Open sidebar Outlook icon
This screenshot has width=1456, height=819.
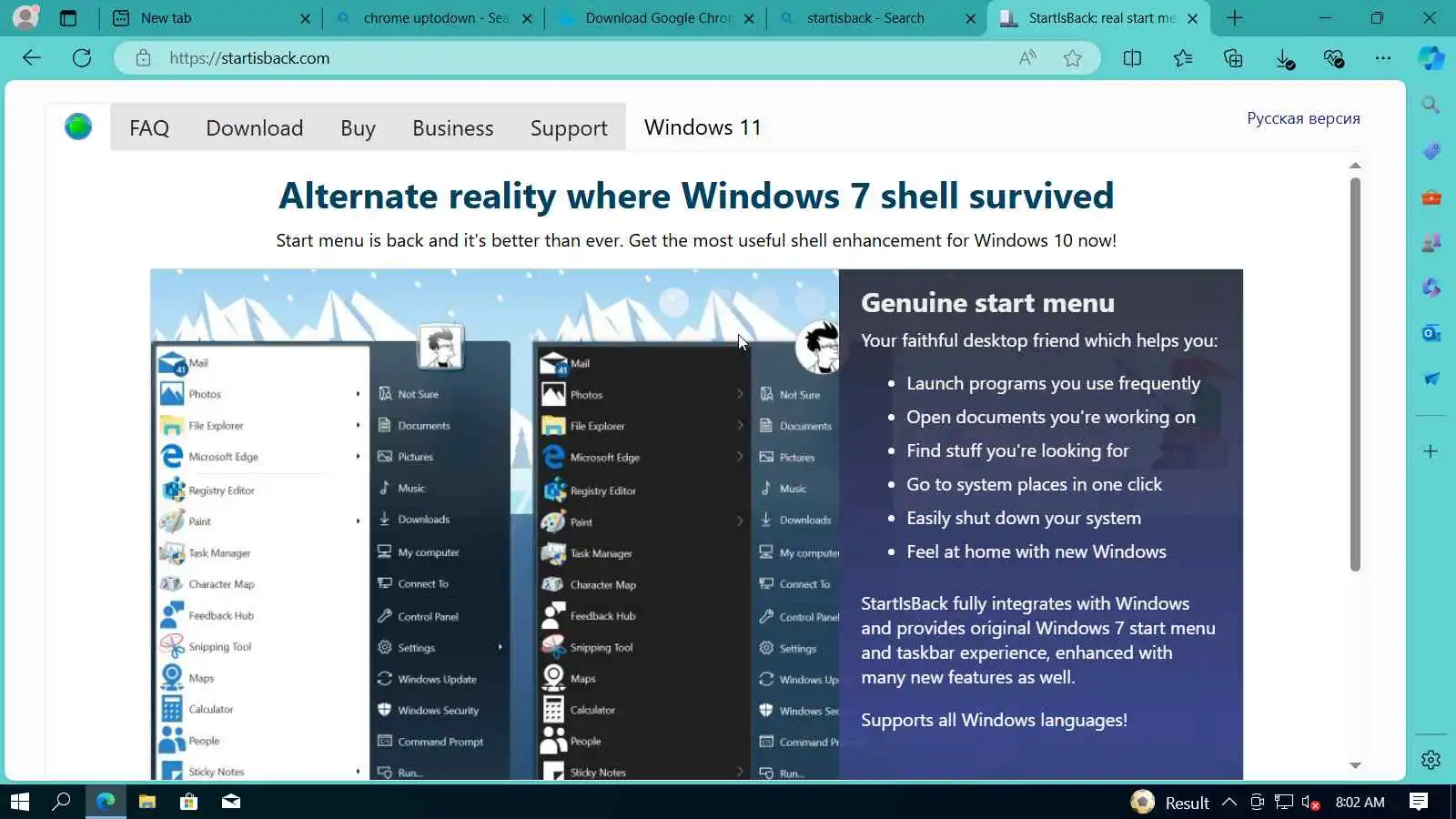(1431, 333)
